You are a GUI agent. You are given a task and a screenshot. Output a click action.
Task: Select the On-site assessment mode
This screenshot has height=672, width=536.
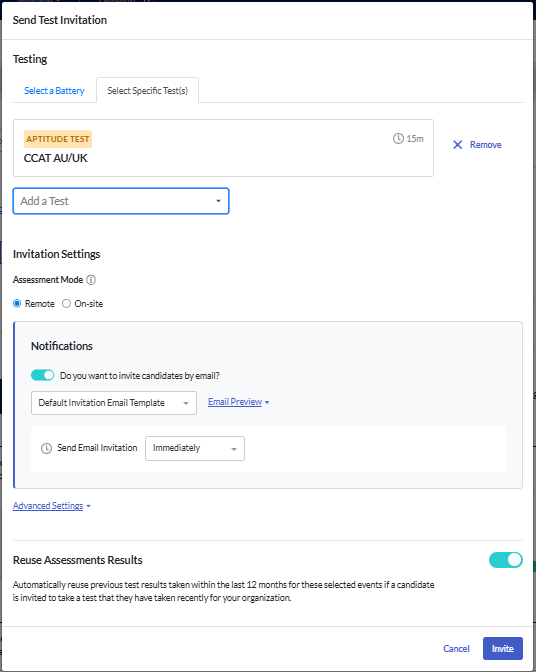click(x=66, y=303)
